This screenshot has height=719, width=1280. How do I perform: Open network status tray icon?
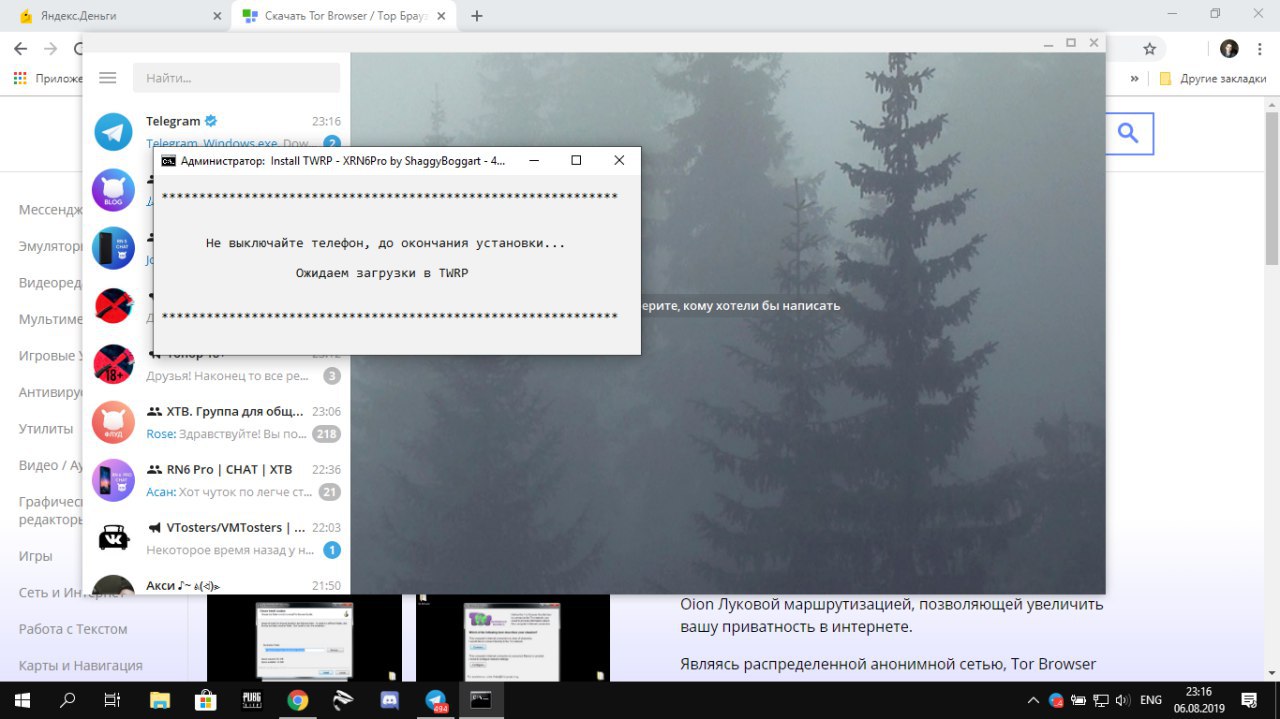(1102, 700)
